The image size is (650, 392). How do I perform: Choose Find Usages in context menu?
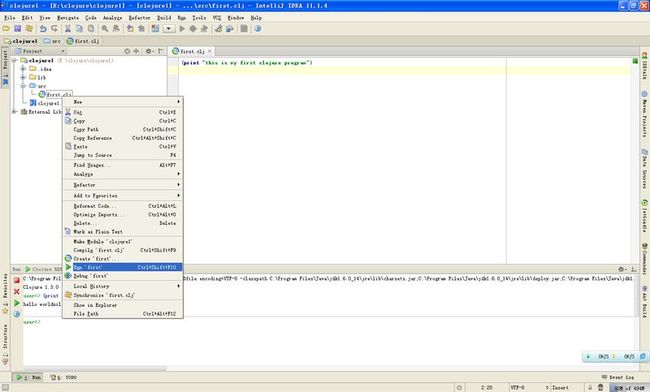[123, 165]
